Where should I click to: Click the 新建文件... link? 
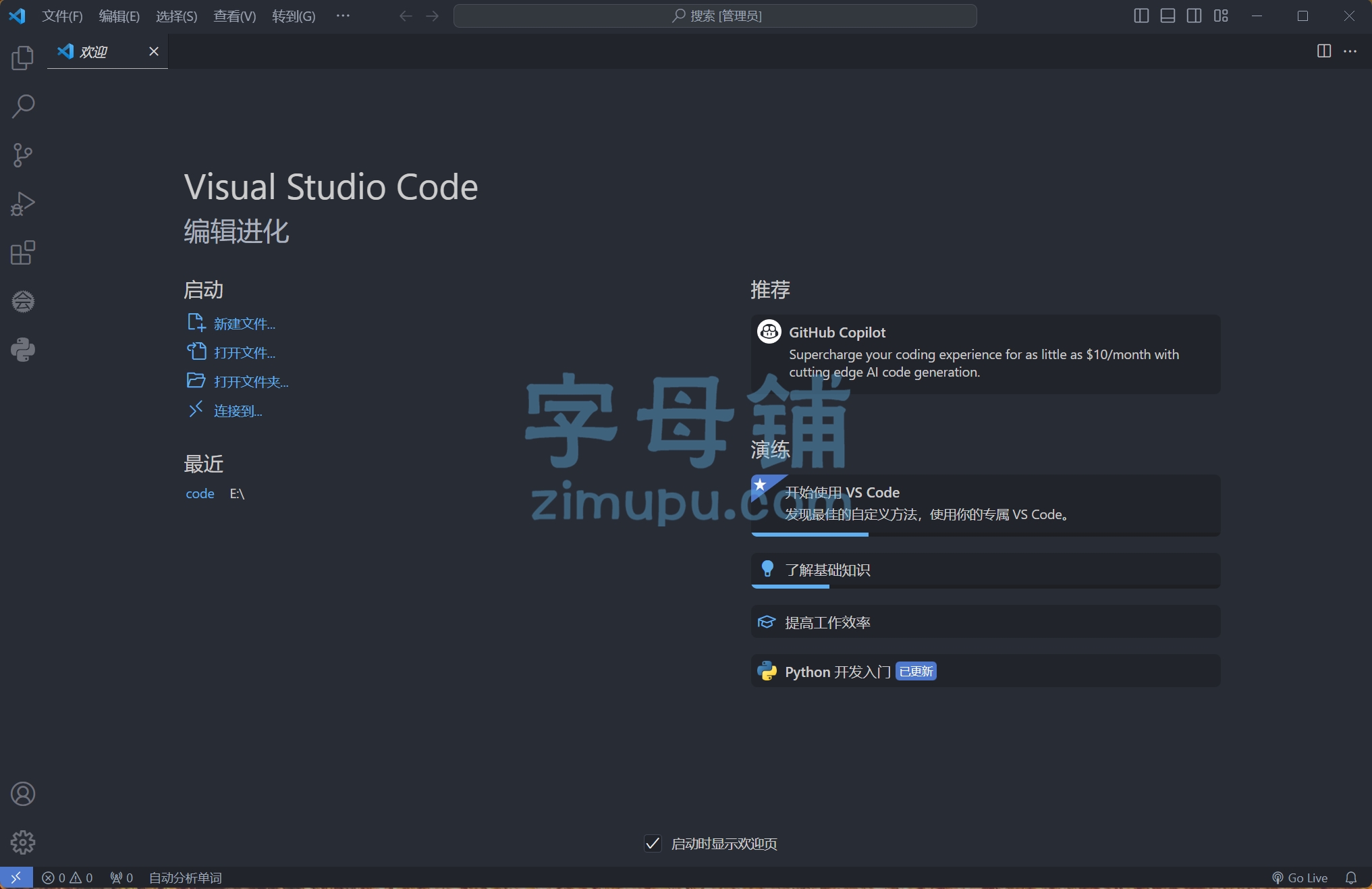click(x=244, y=324)
